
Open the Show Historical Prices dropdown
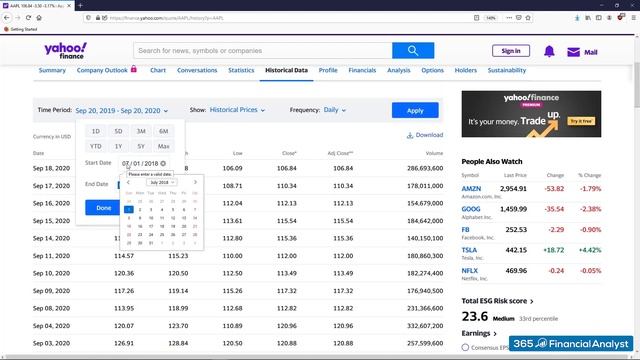[237, 110]
